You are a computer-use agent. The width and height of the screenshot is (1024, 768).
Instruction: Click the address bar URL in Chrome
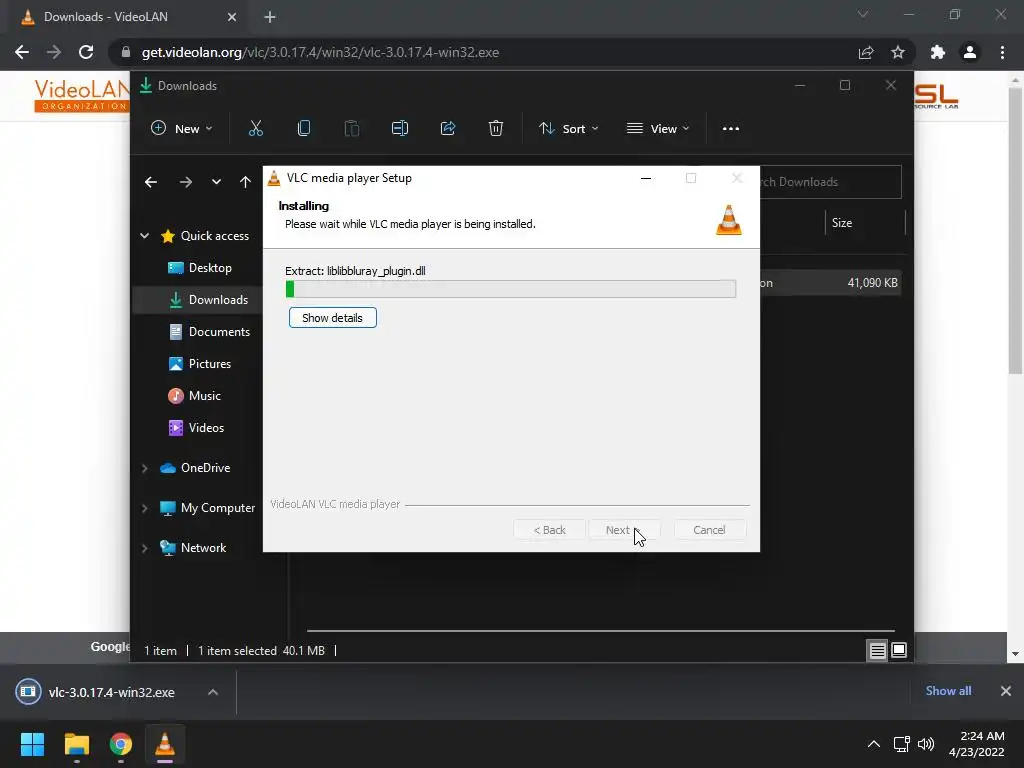[320, 52]
